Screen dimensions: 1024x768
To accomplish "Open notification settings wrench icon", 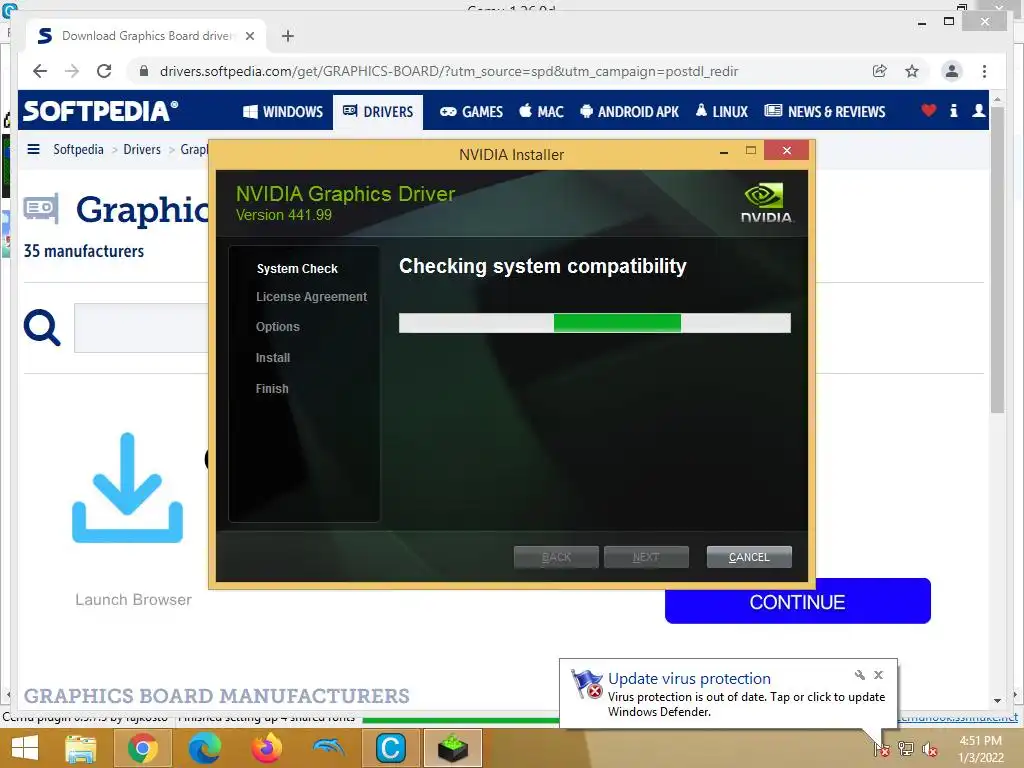I will [x=859, y=675].
